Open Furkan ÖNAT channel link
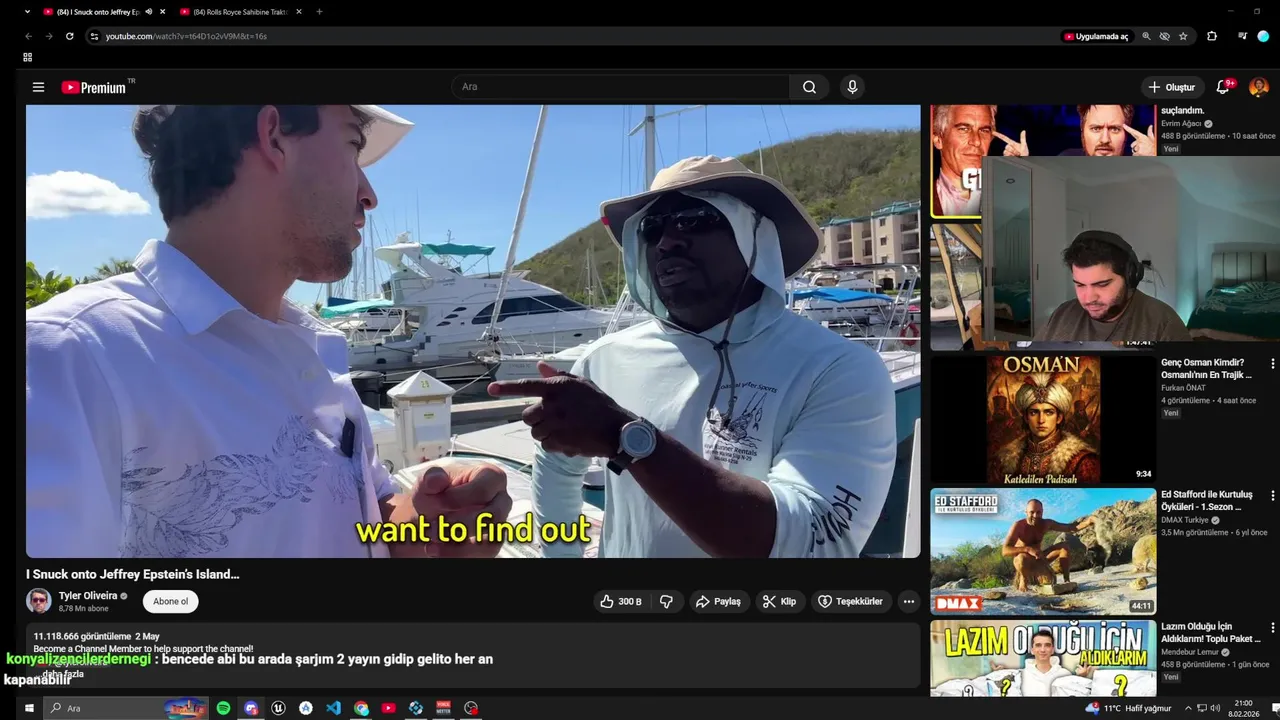 tap(1185, 388)
